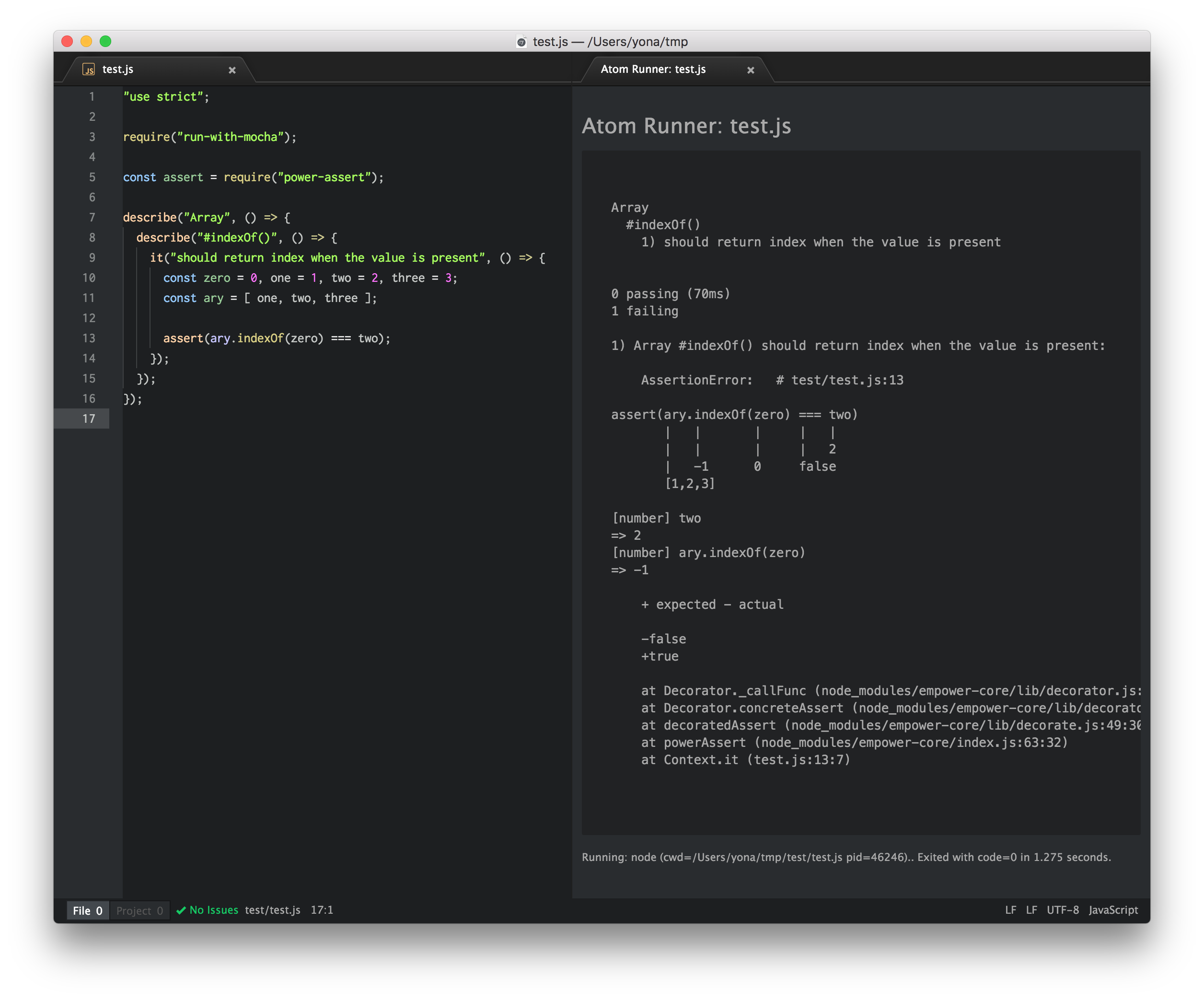The height and width of the screenshot is (1000, 1204).
Task: Click the 17:1 cursor position indicator
Action: 322,910
